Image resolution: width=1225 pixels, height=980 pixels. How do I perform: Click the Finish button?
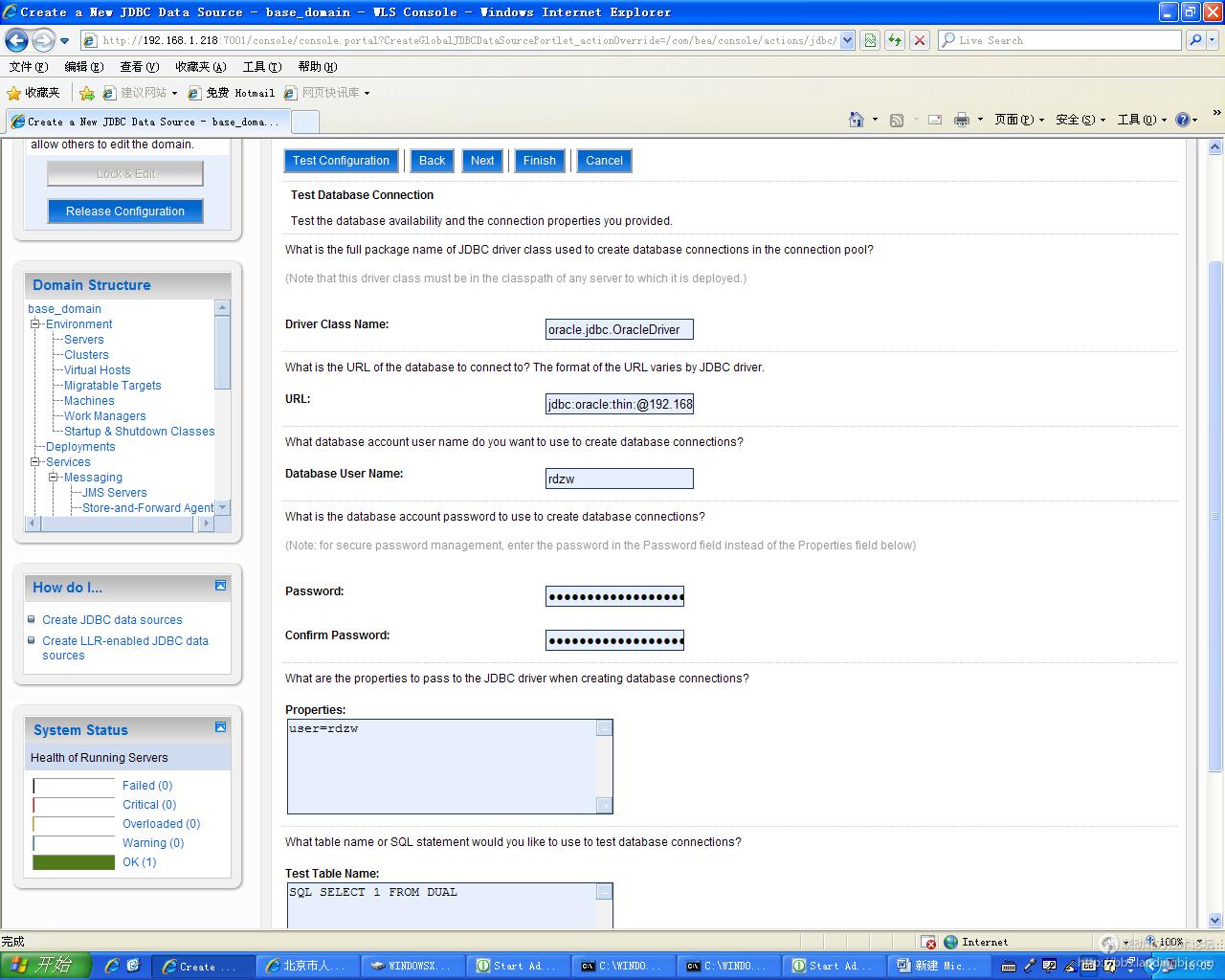pos(539,161)
